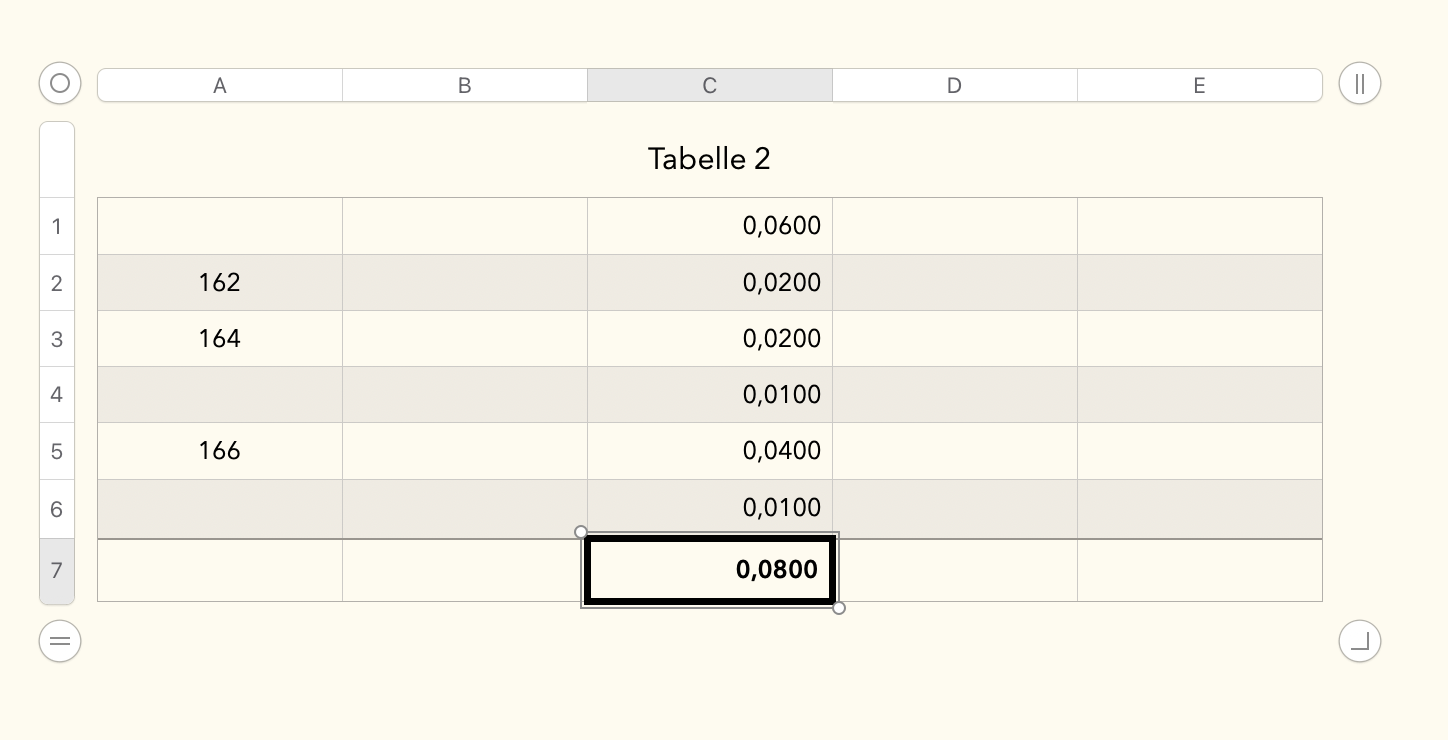Click the cell showing 0,0400
Screen dimensions: 1448x740
click(710, 451)
